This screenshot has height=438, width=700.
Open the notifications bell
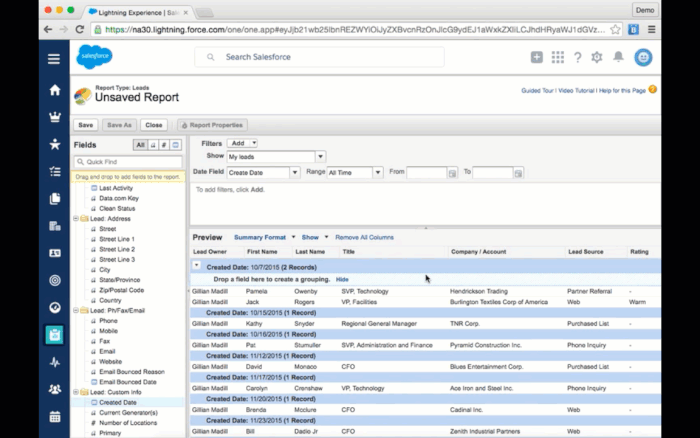point(618,57)
